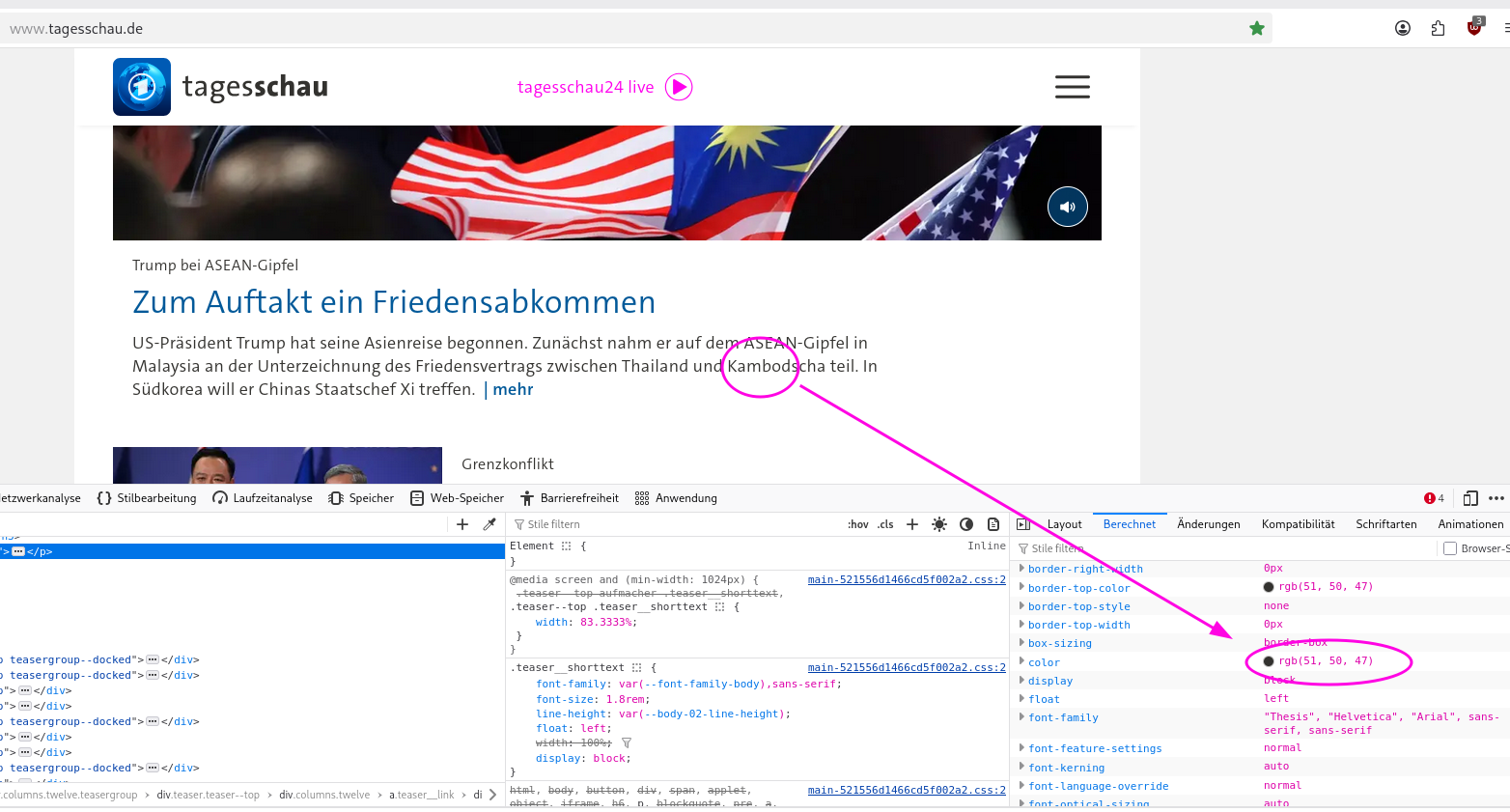The width and height of the screenshot is (1510, 812).
Task: Toggle the audio speaker button on the video
Action: [1068, 207]
